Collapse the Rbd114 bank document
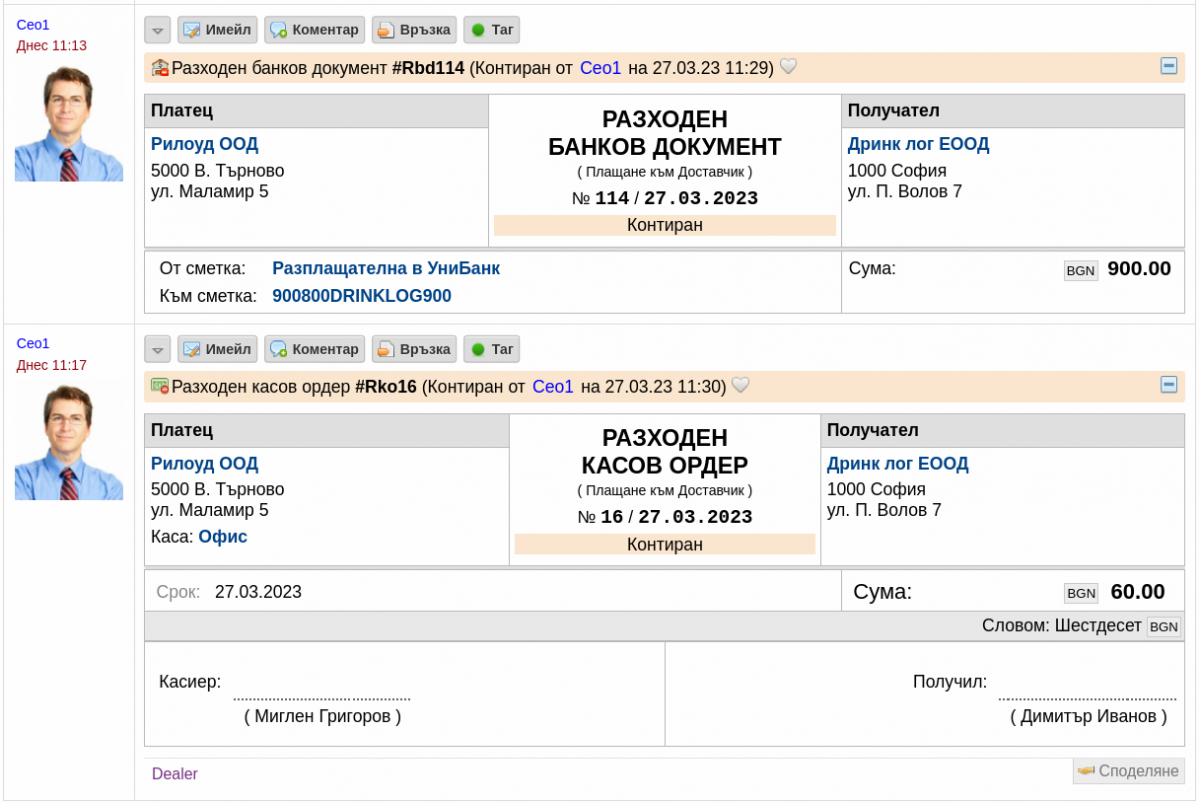The width and height of the screenshot is (1200, 803). [1168, 66]
